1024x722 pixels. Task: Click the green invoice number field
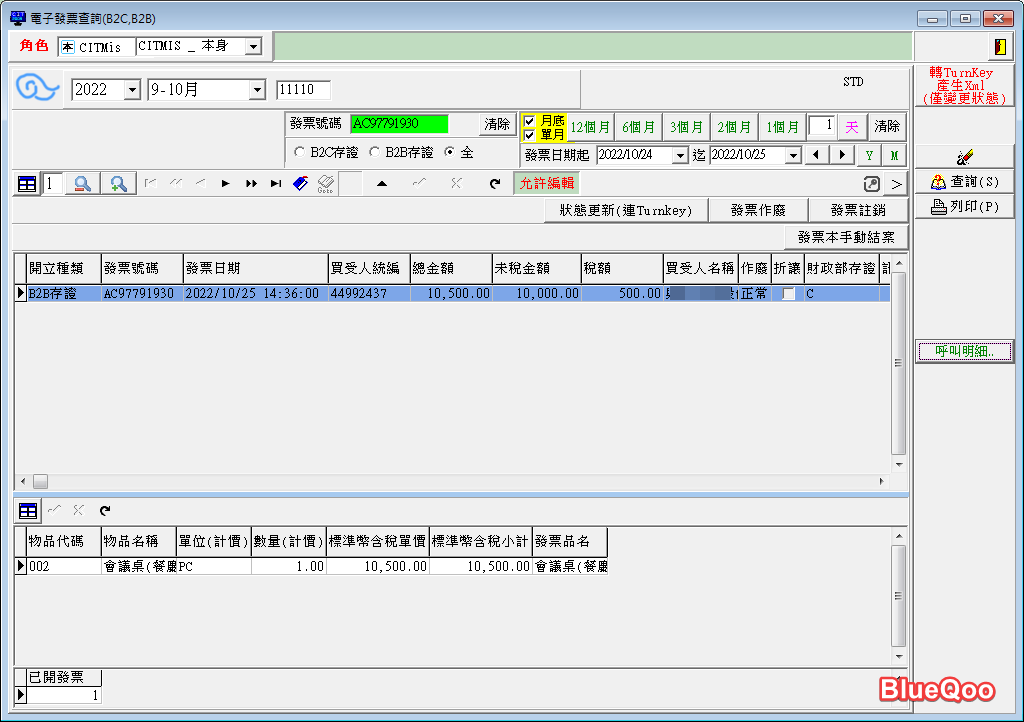(x=398, y=124)
